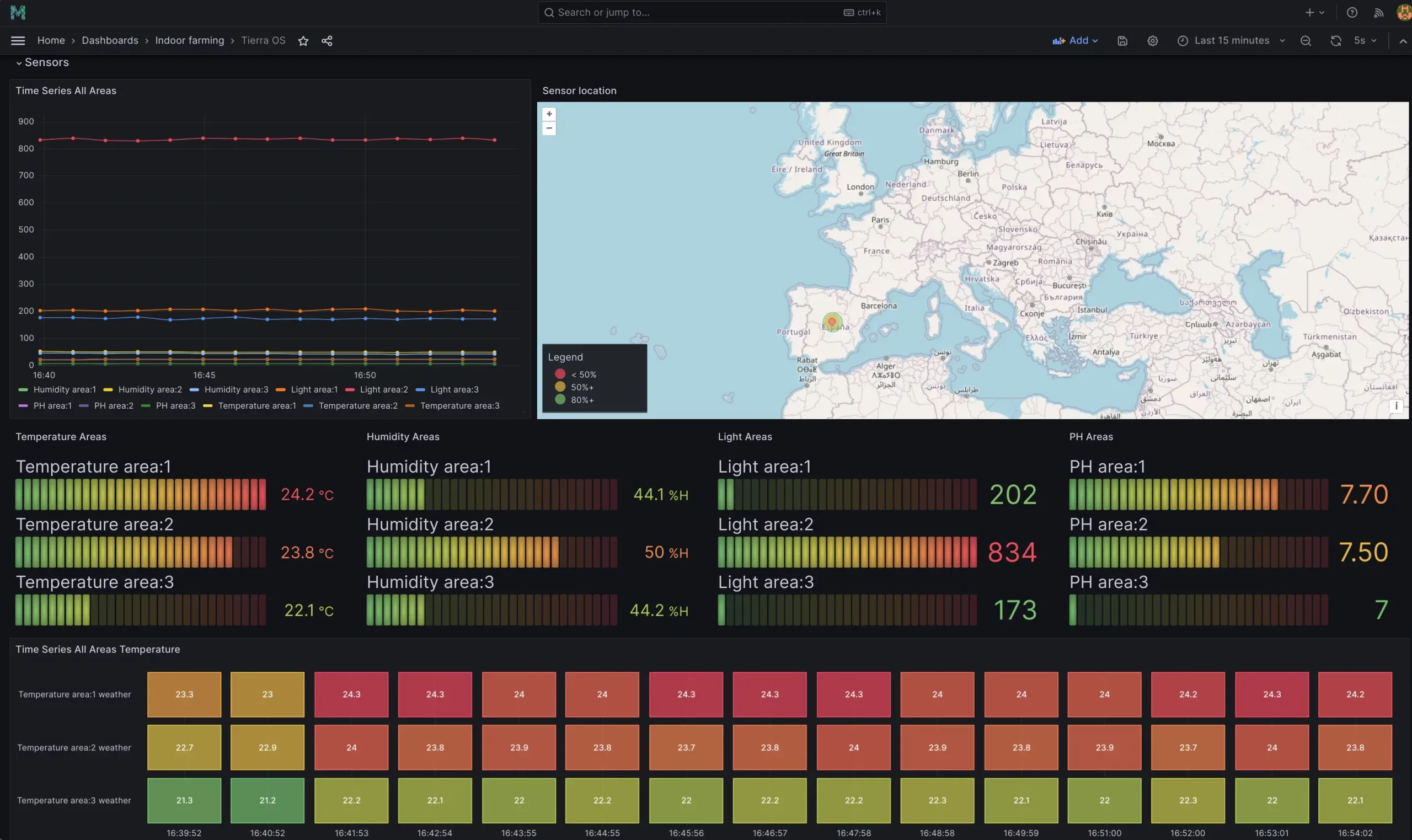
Task: Open dashboard settings gear icon
Action: [1152, 41]
